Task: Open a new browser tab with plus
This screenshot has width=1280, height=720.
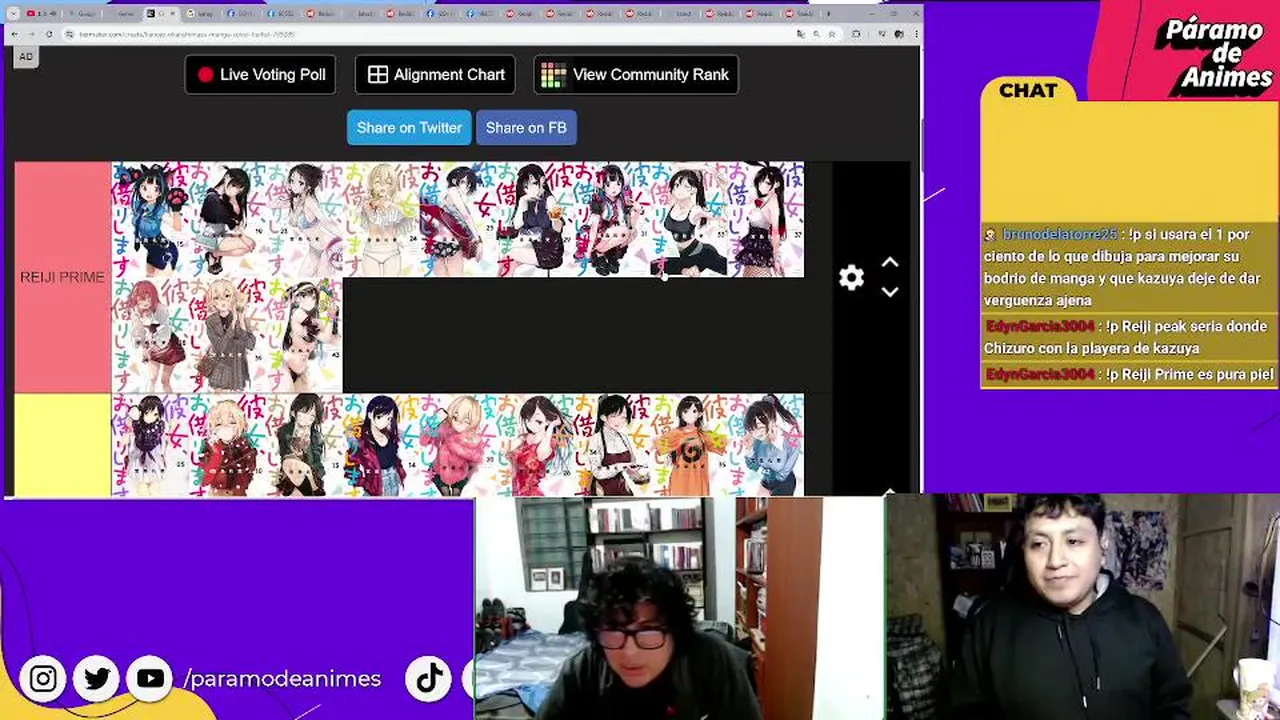Action: point(829,14)
